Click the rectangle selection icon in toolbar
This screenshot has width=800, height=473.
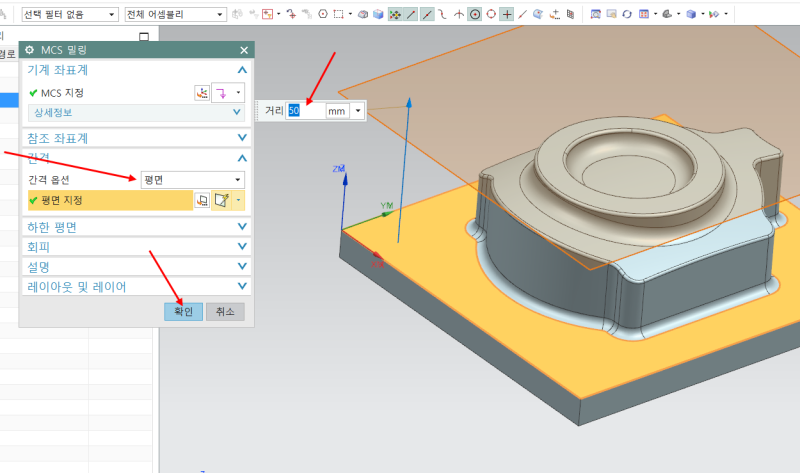coord(337,15)
